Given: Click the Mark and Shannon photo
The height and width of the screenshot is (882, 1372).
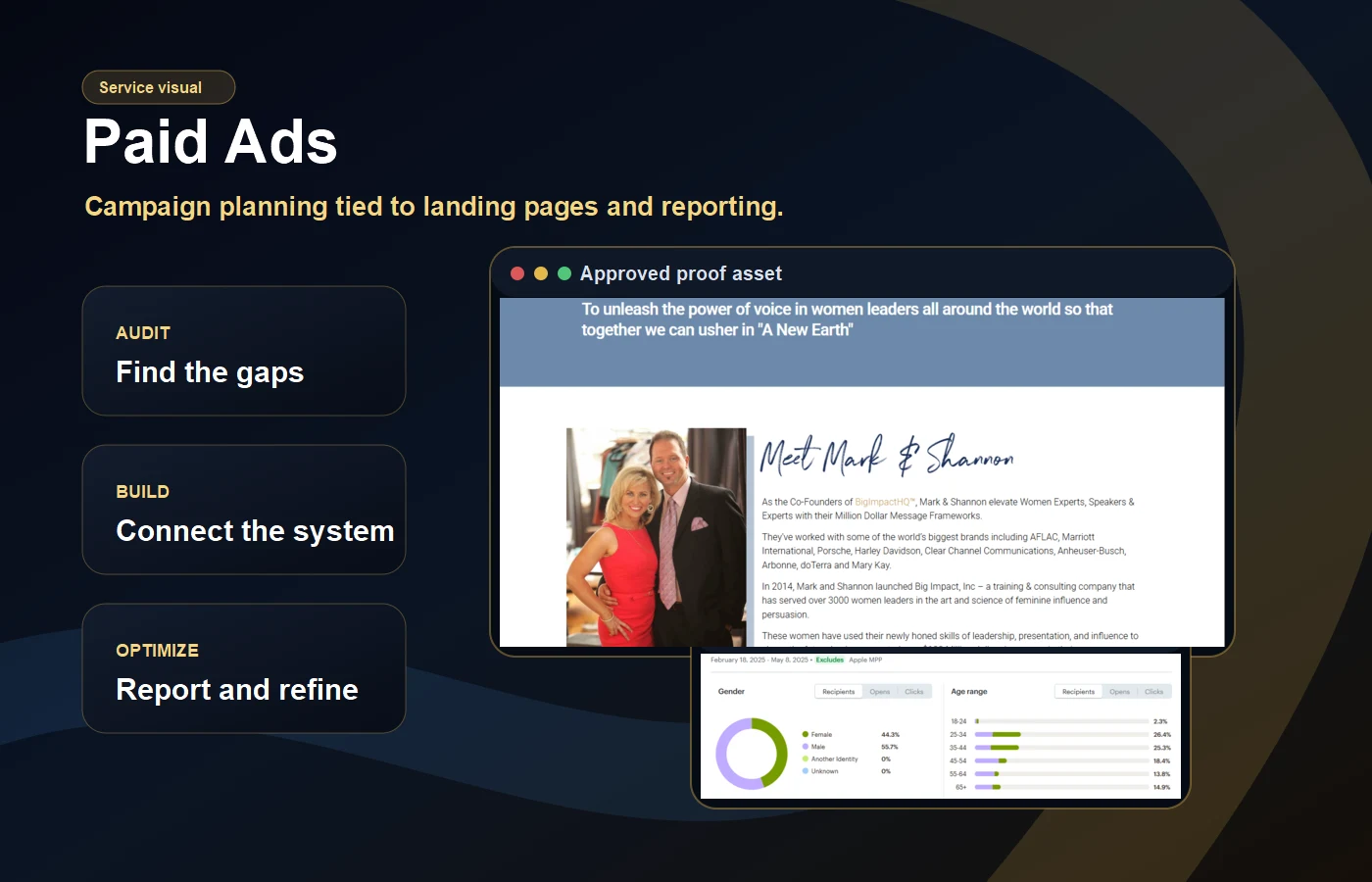Looking at the screenshot, I should [x=657, y=537].
